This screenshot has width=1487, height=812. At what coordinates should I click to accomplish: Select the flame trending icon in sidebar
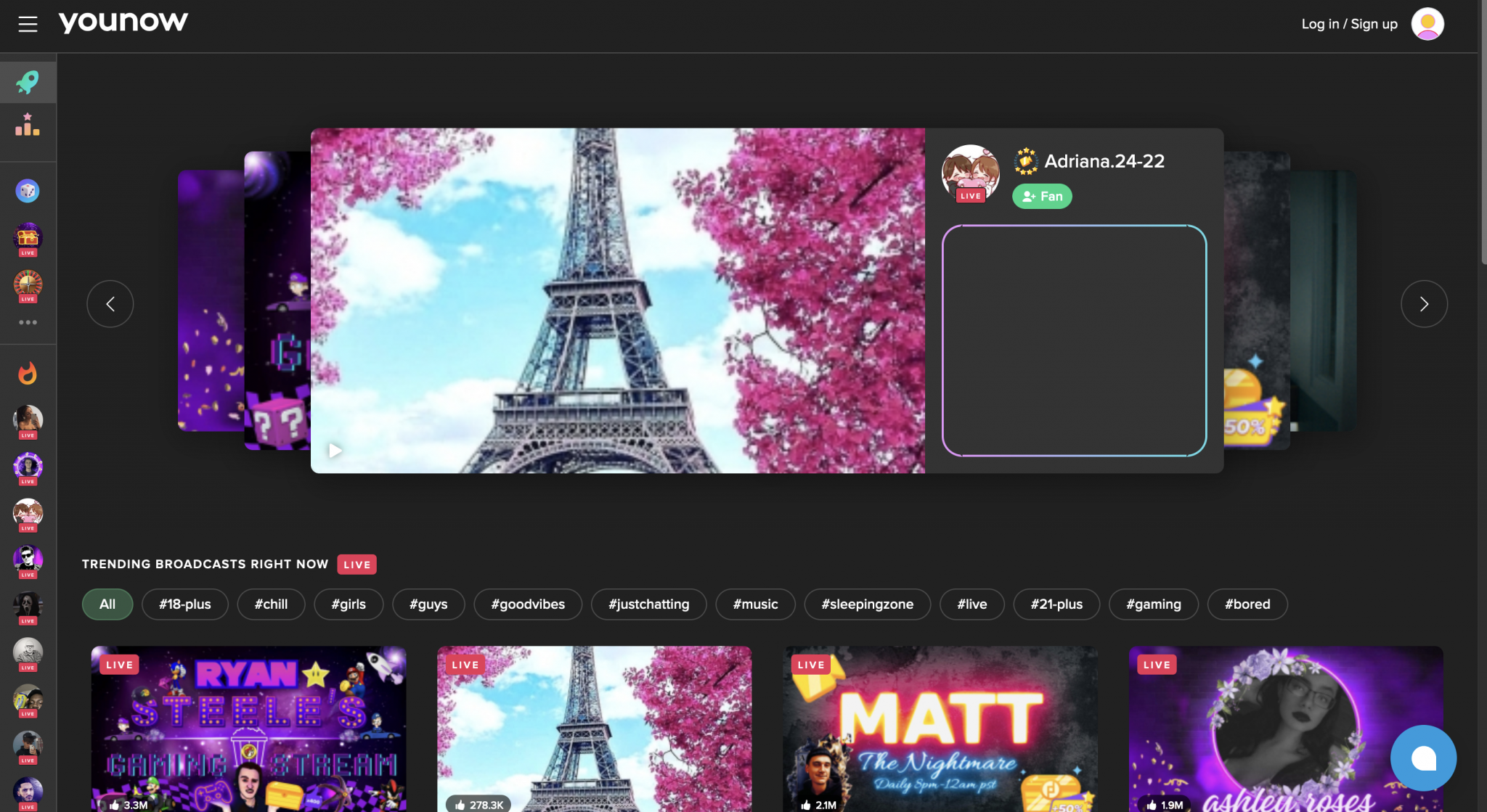(28, 372)
